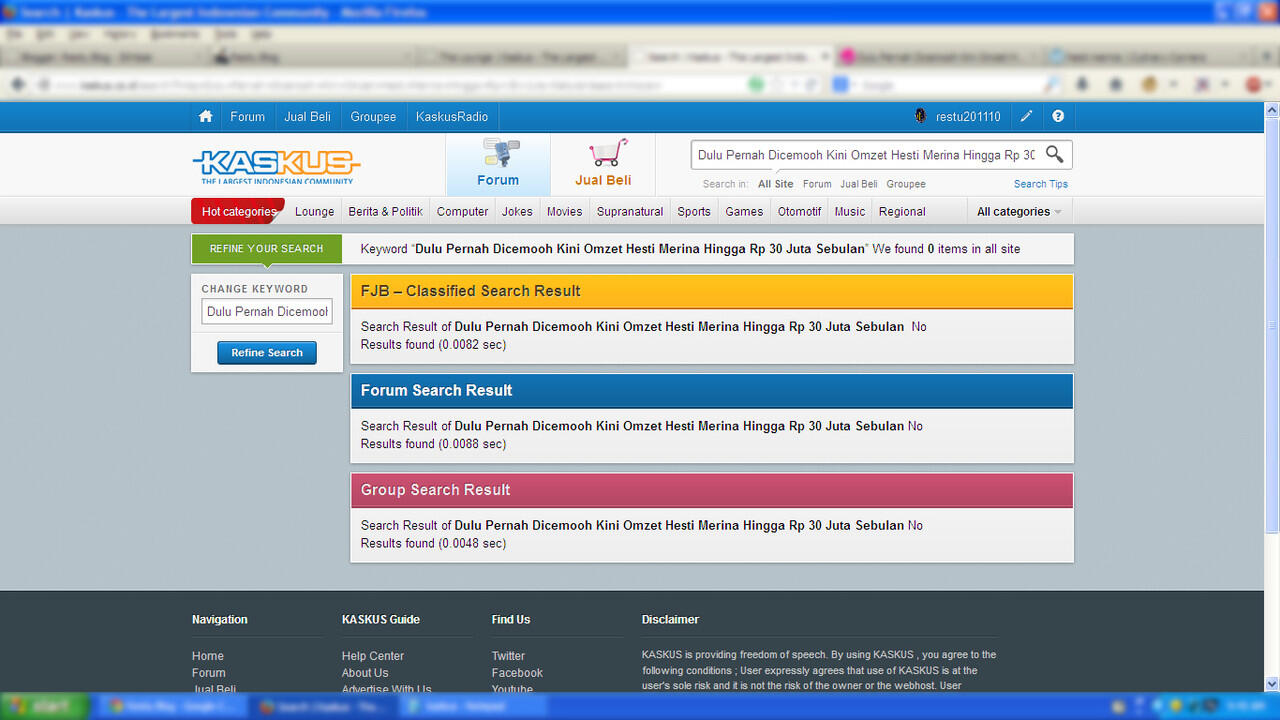
Task: Open the Regional category
Action: (902, 211)
